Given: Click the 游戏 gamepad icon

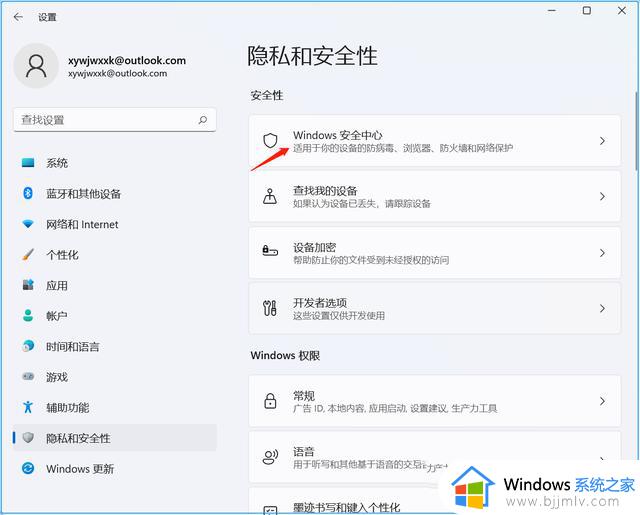Looking at the screenshot, I should click(x=28, y=377).
